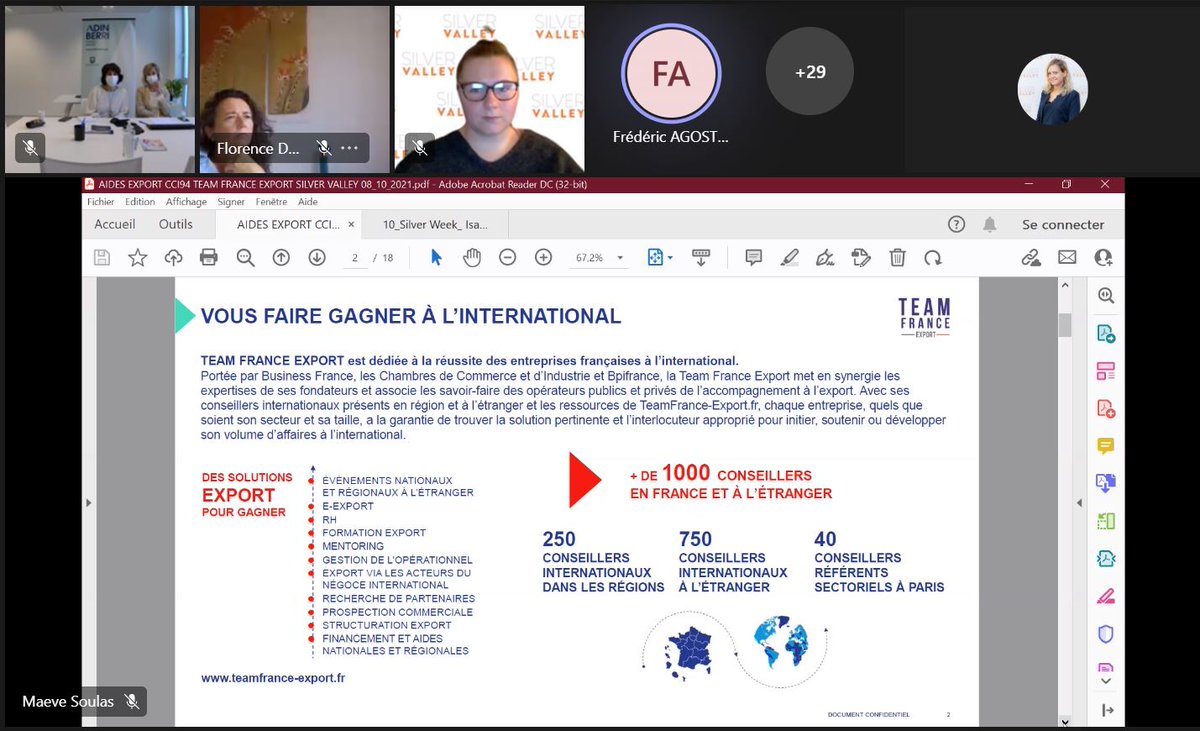Select the highlight text pen tool

click(789, 257)
